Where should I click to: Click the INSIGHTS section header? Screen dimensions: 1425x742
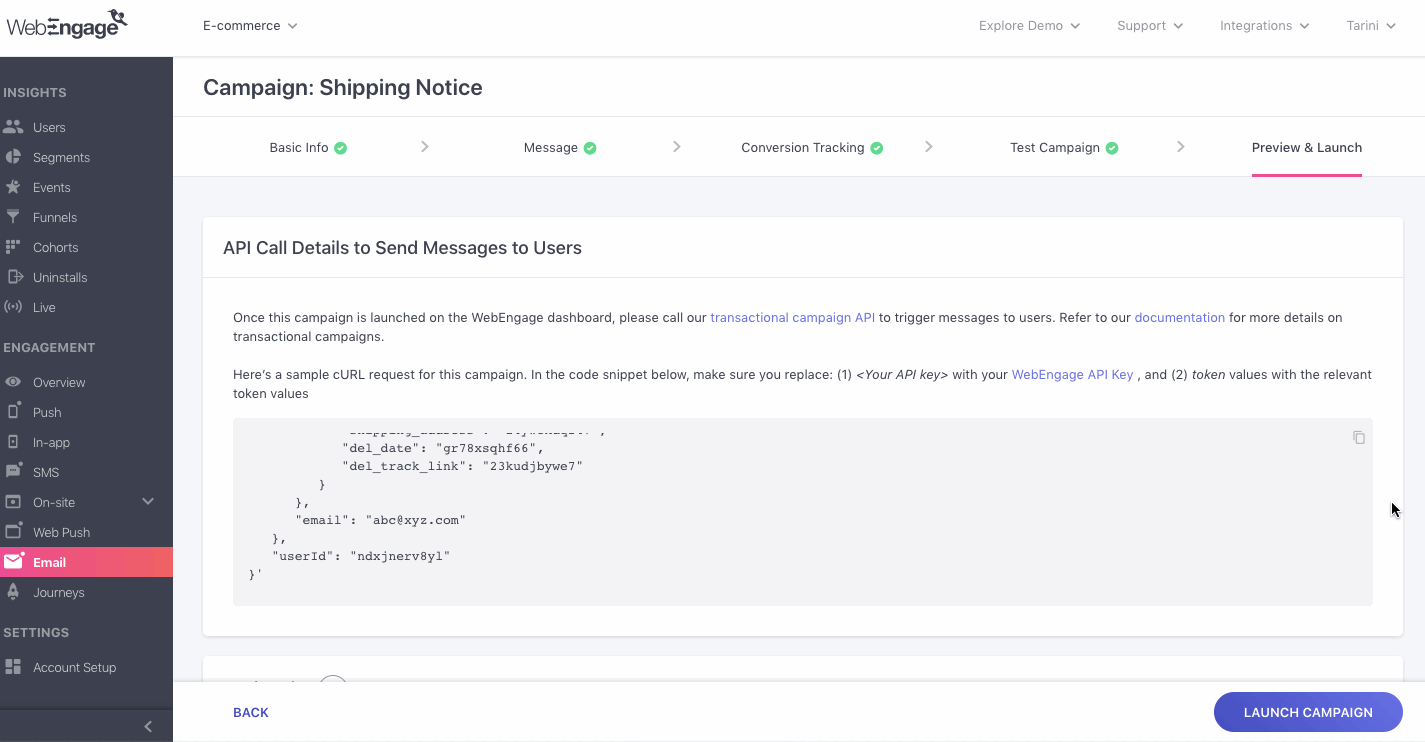click(x=35, y=93)
